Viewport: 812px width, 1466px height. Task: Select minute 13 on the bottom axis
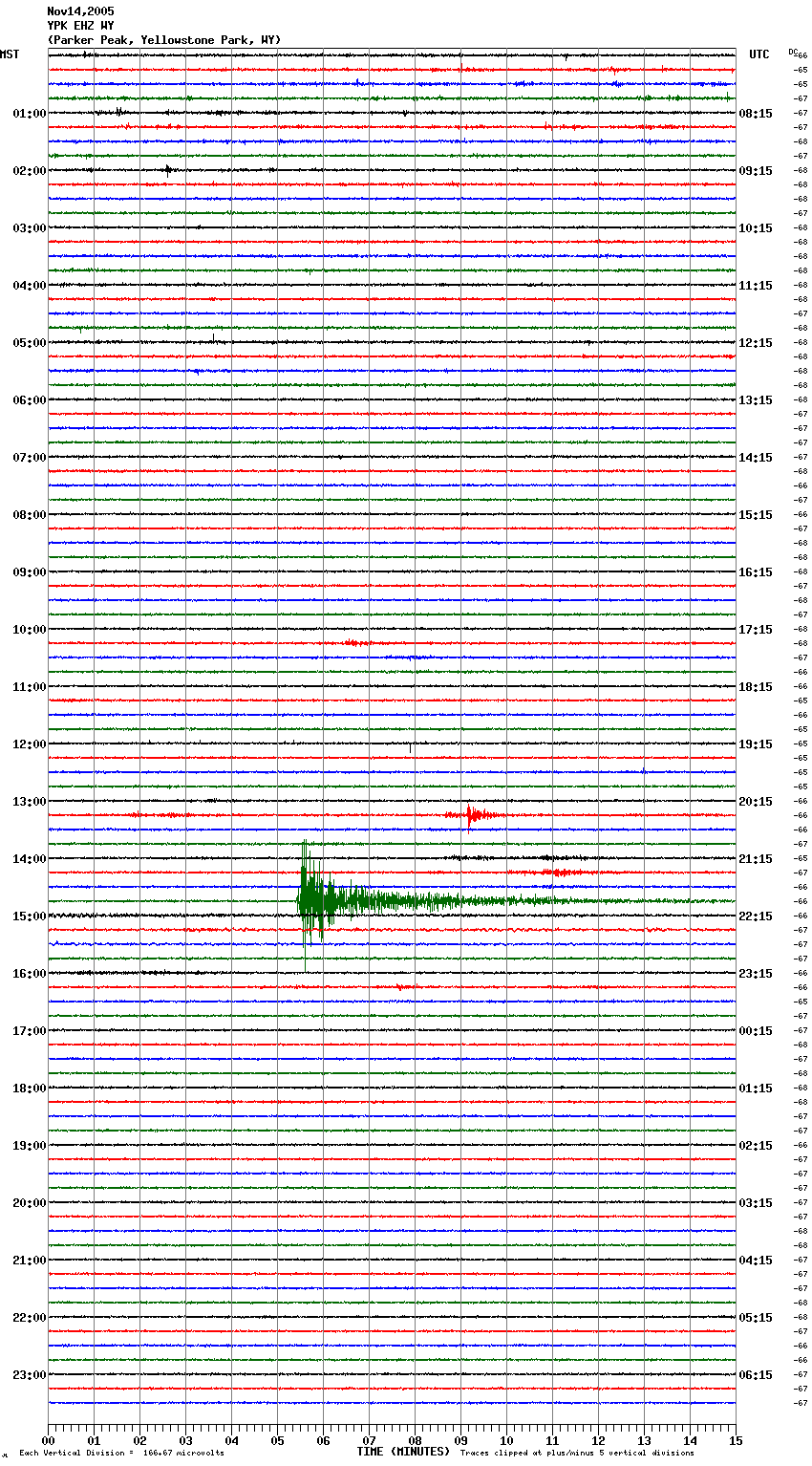pos(644,1440)
